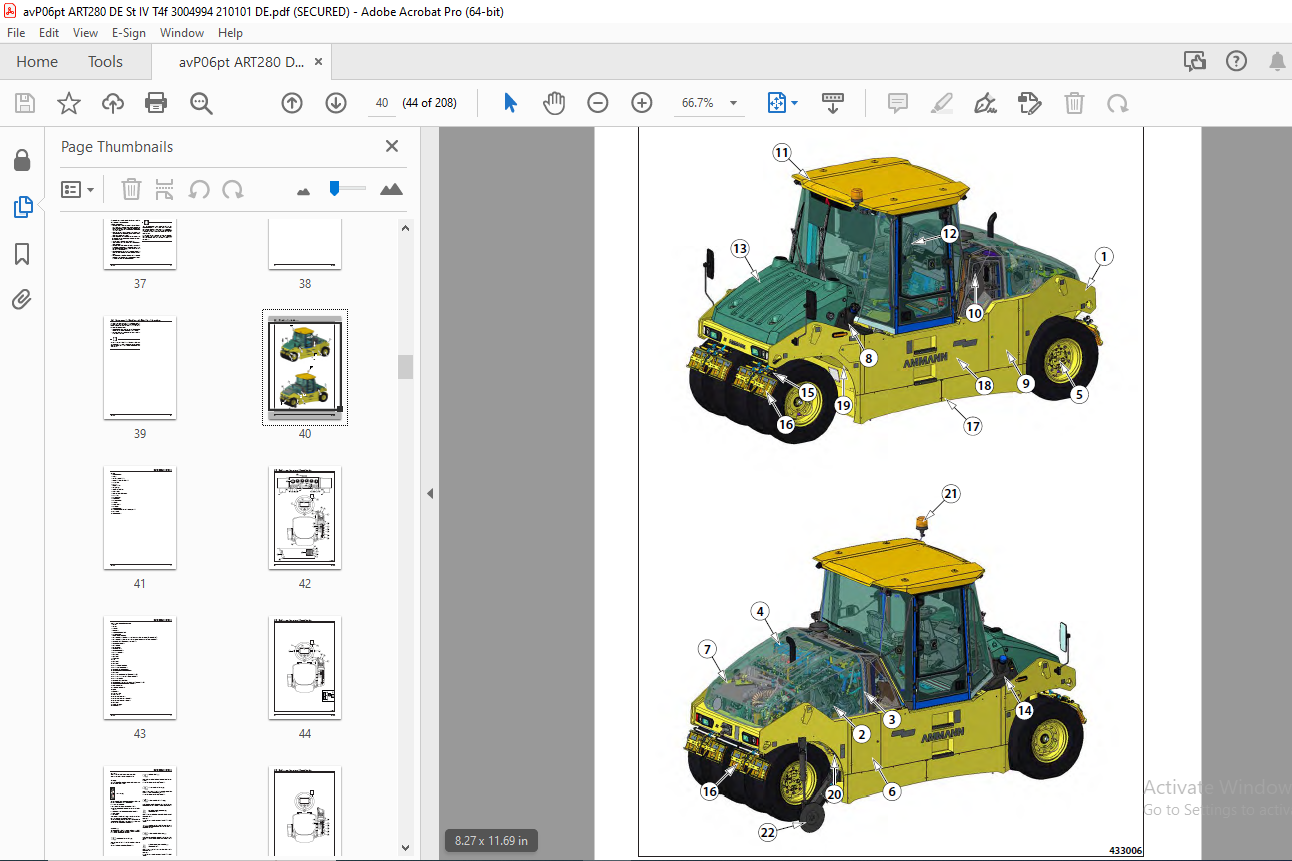
Task: Select the avP06pt ART280 document tab
Action: point(241,62)
